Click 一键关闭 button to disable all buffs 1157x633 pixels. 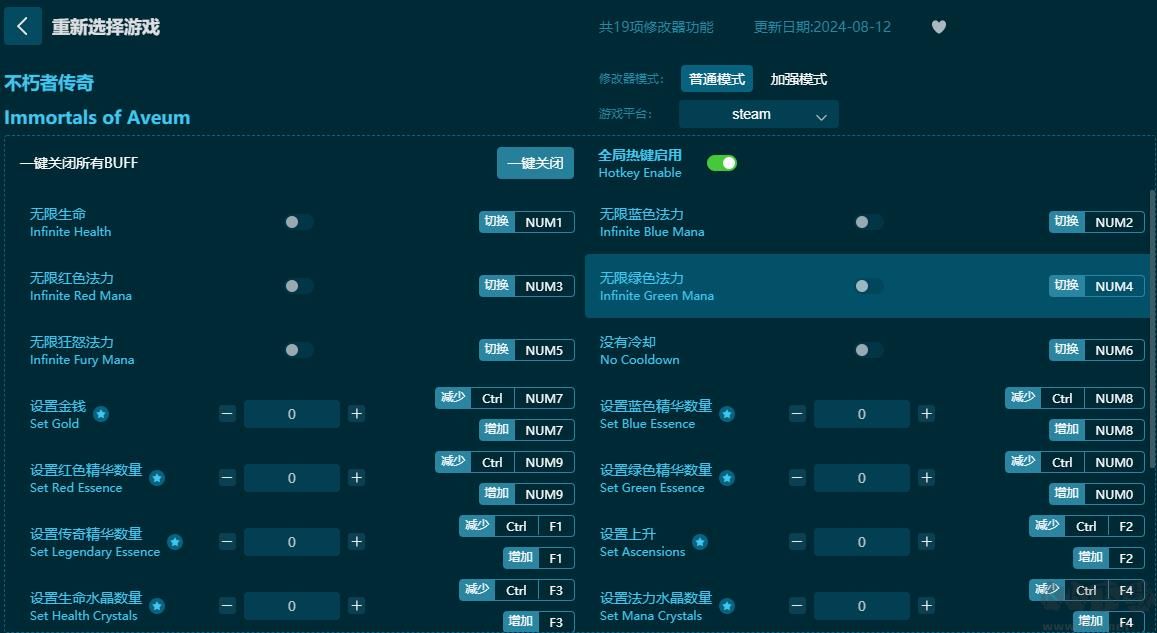(x=535, y=163)
